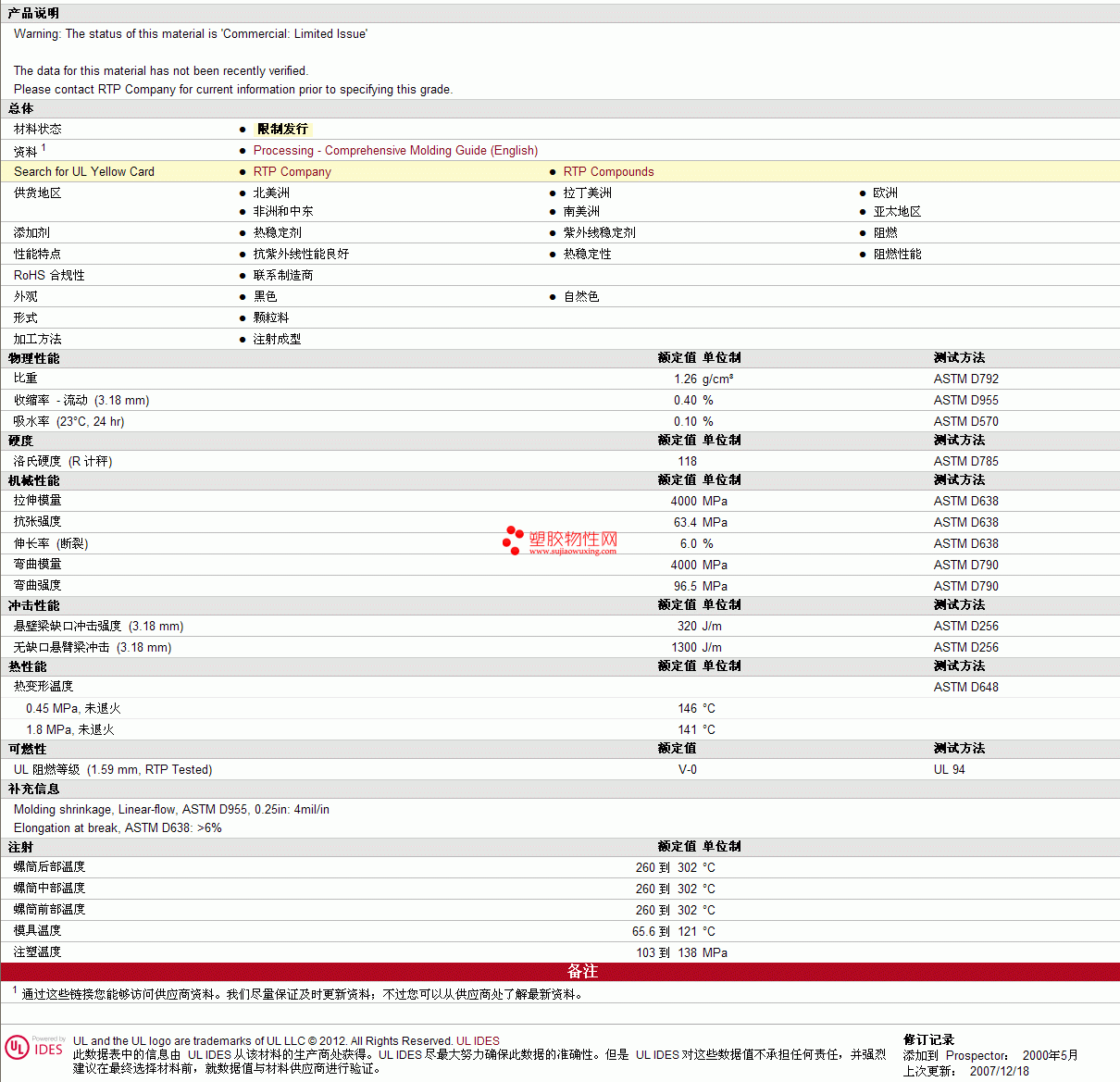Screen dimensions: 1120x1082
Task: Click the V-0 flame rating value
Action: 688,769
